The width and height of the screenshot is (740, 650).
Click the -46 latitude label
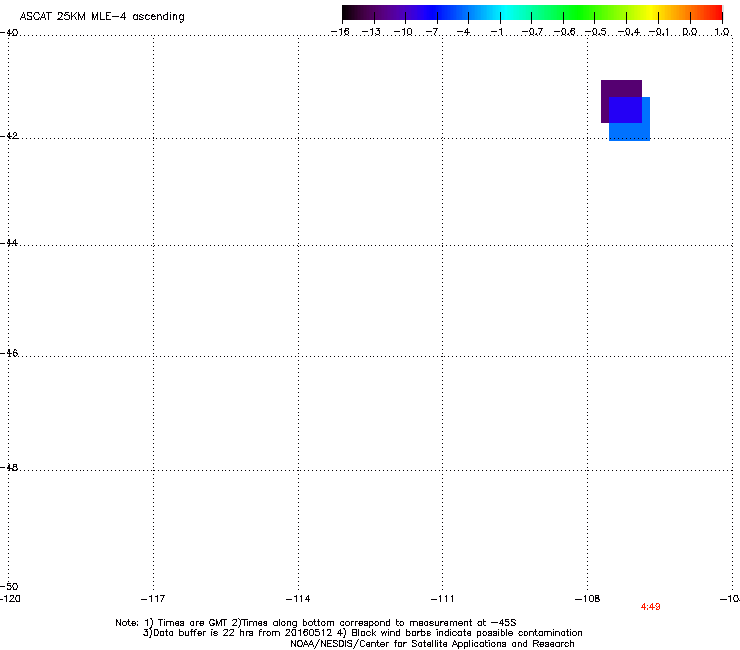(x=9, y=353)
